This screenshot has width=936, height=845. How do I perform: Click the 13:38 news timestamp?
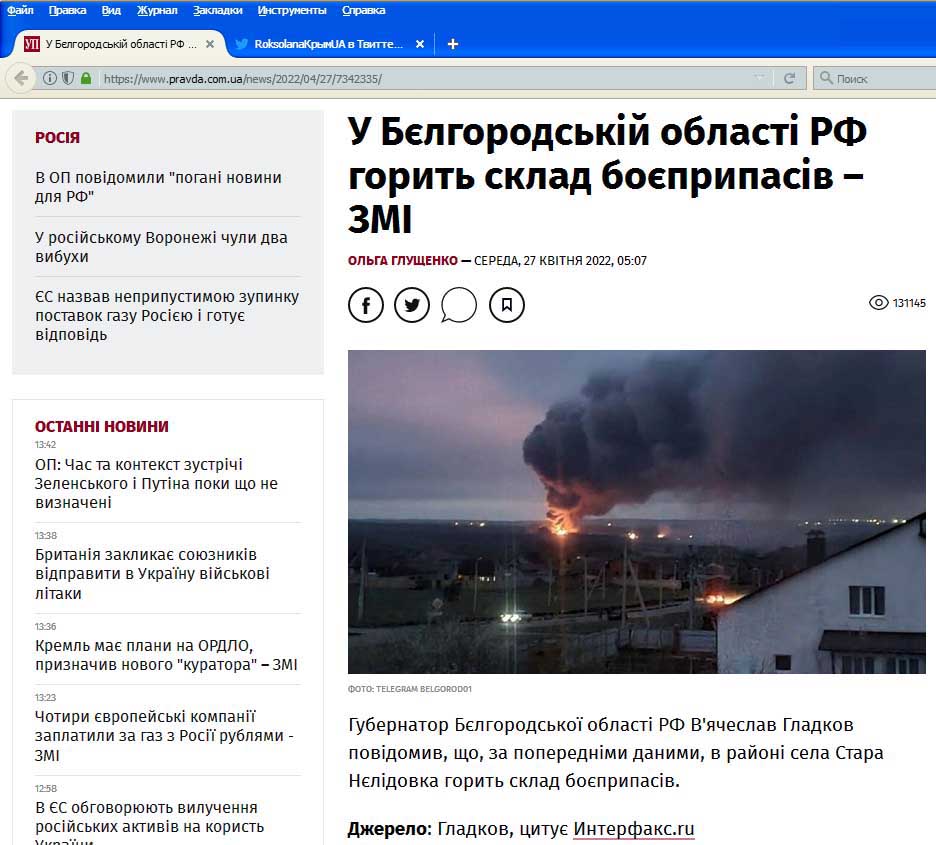coord(45,535)
